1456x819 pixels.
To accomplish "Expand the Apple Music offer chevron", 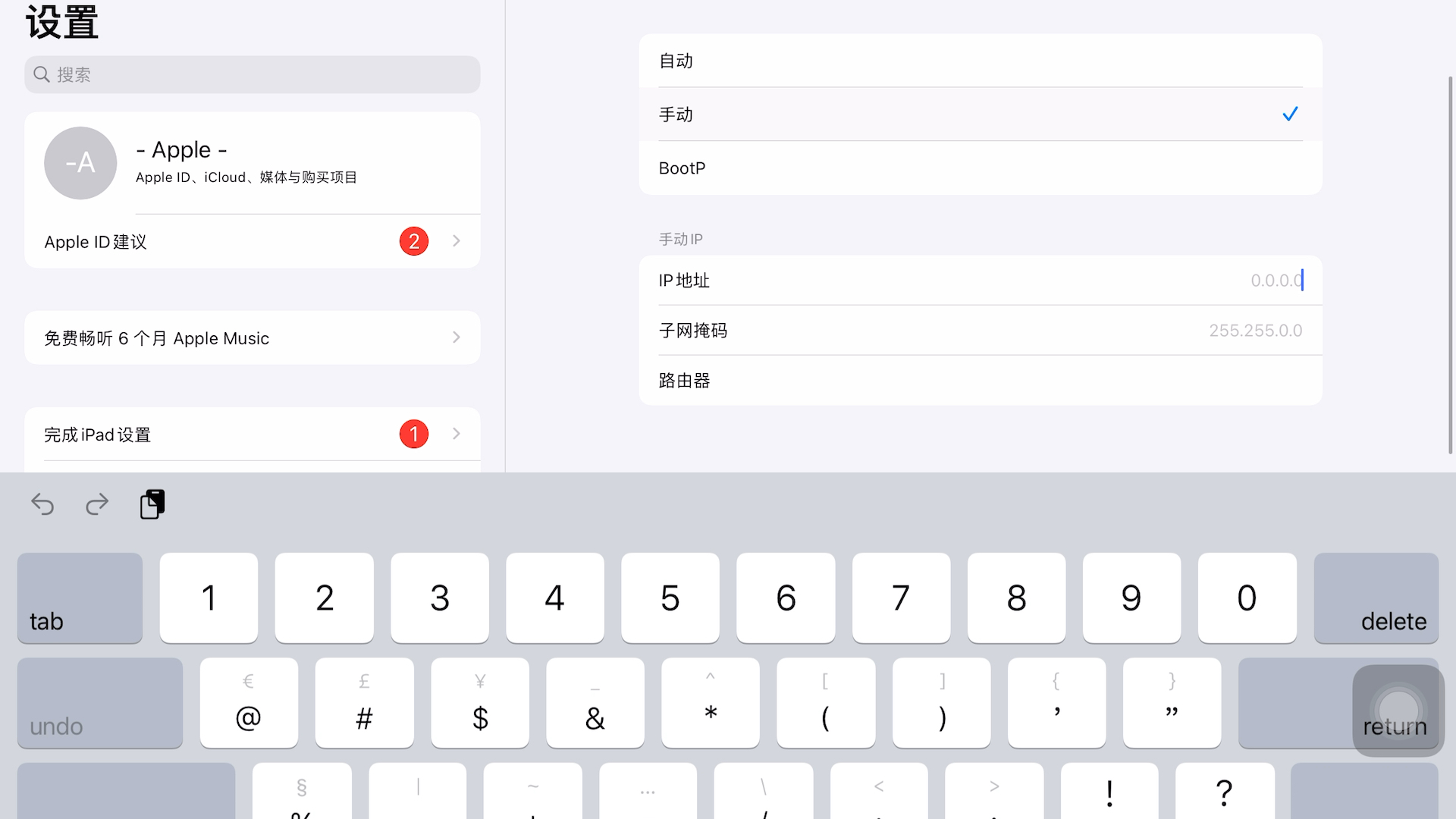I will (457, 337).
